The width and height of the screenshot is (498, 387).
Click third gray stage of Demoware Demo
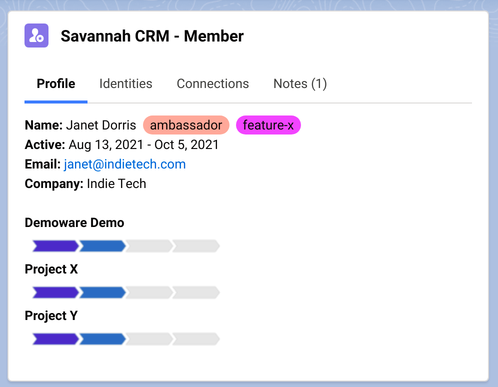pos(149,246)
